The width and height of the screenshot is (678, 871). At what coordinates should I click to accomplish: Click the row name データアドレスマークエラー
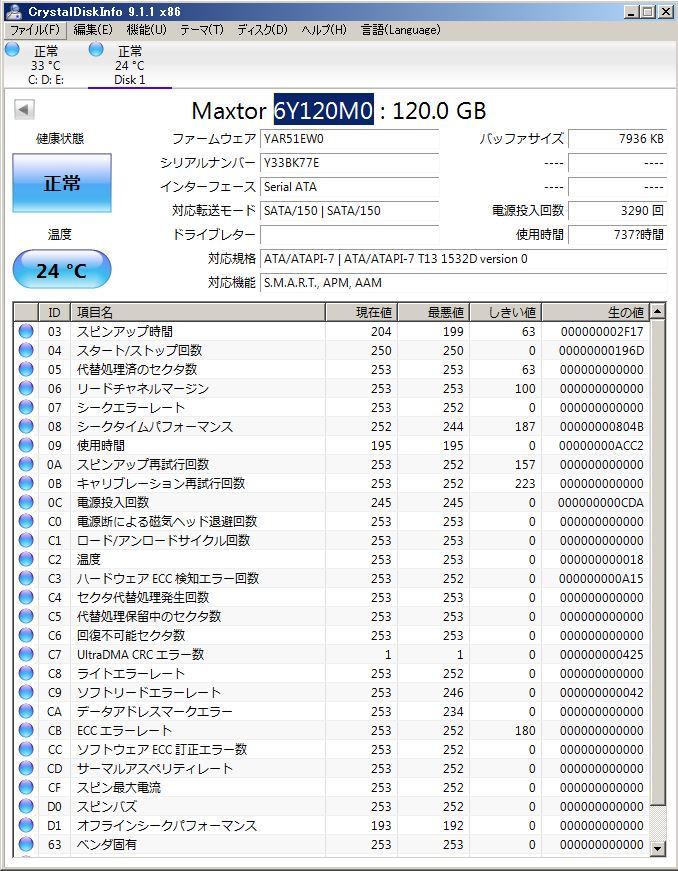(155, 712)
